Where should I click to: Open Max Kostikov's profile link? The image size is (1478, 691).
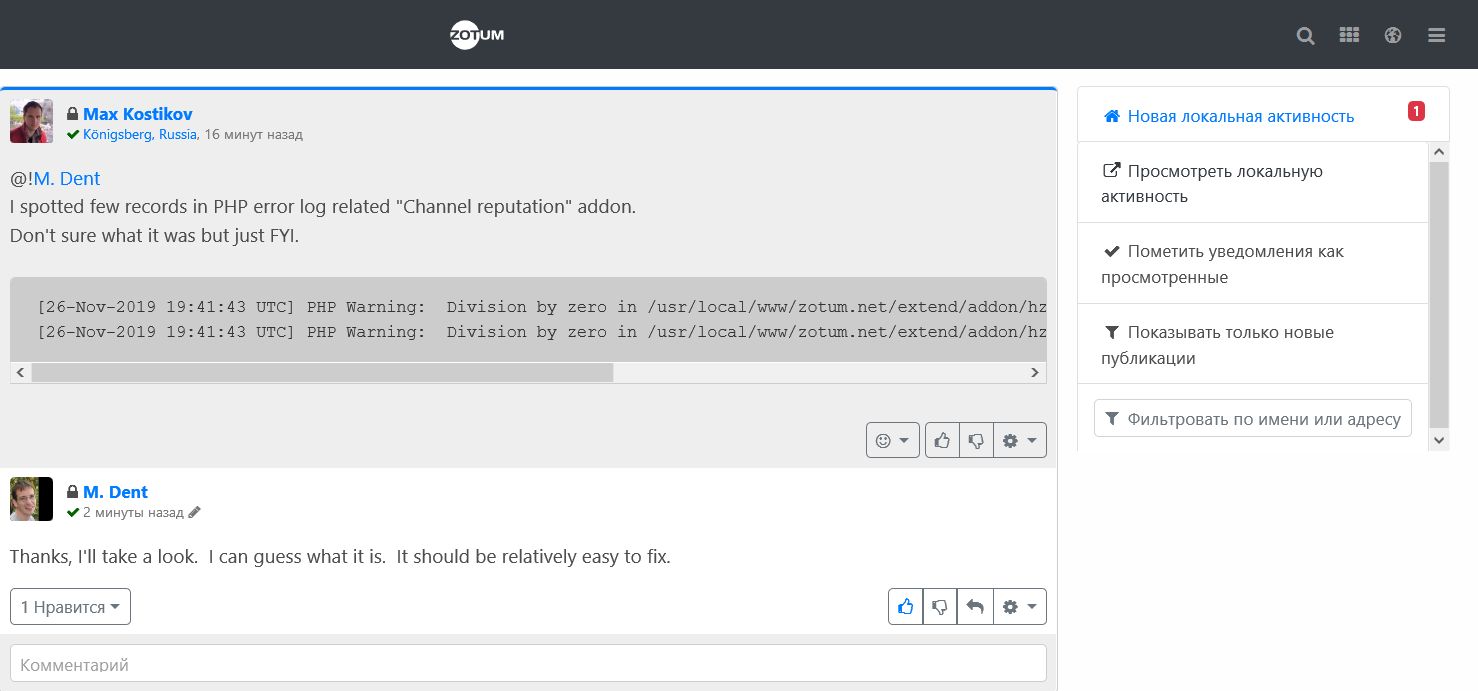coord(138,114)
